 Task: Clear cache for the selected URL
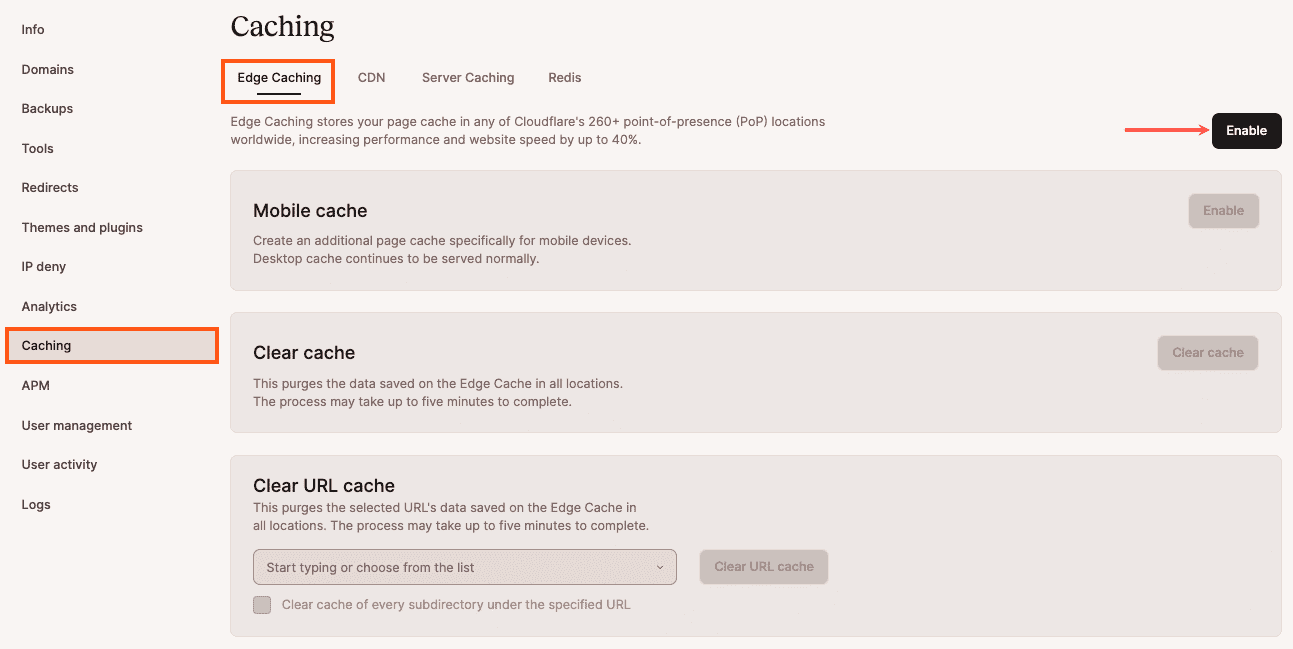(x=763, y=566)
